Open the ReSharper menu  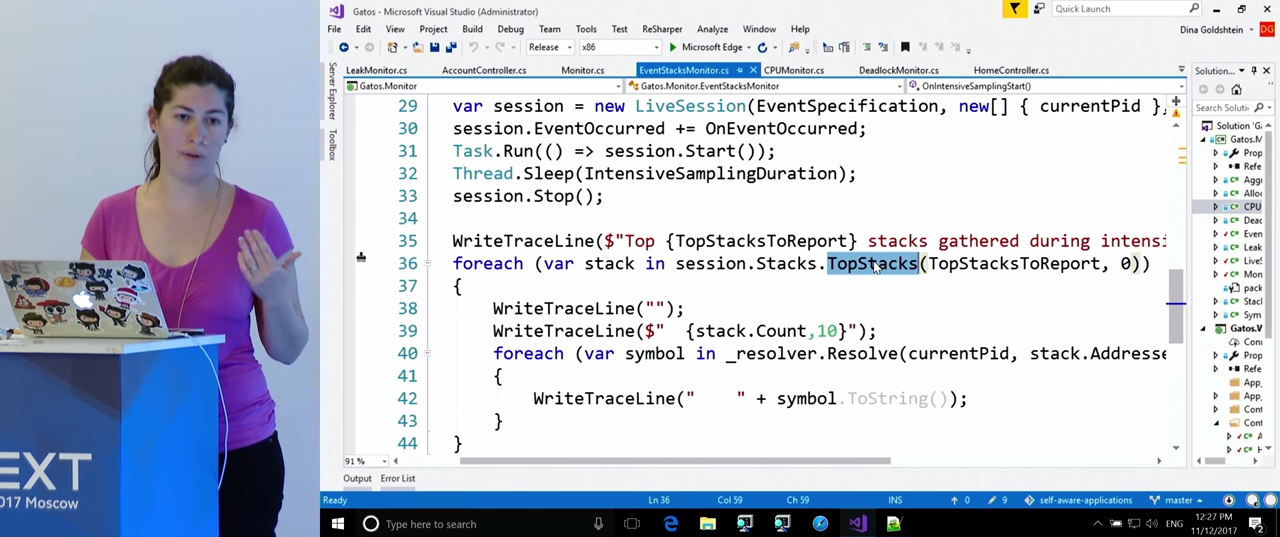pyautogui.click(x=662, y=29)
